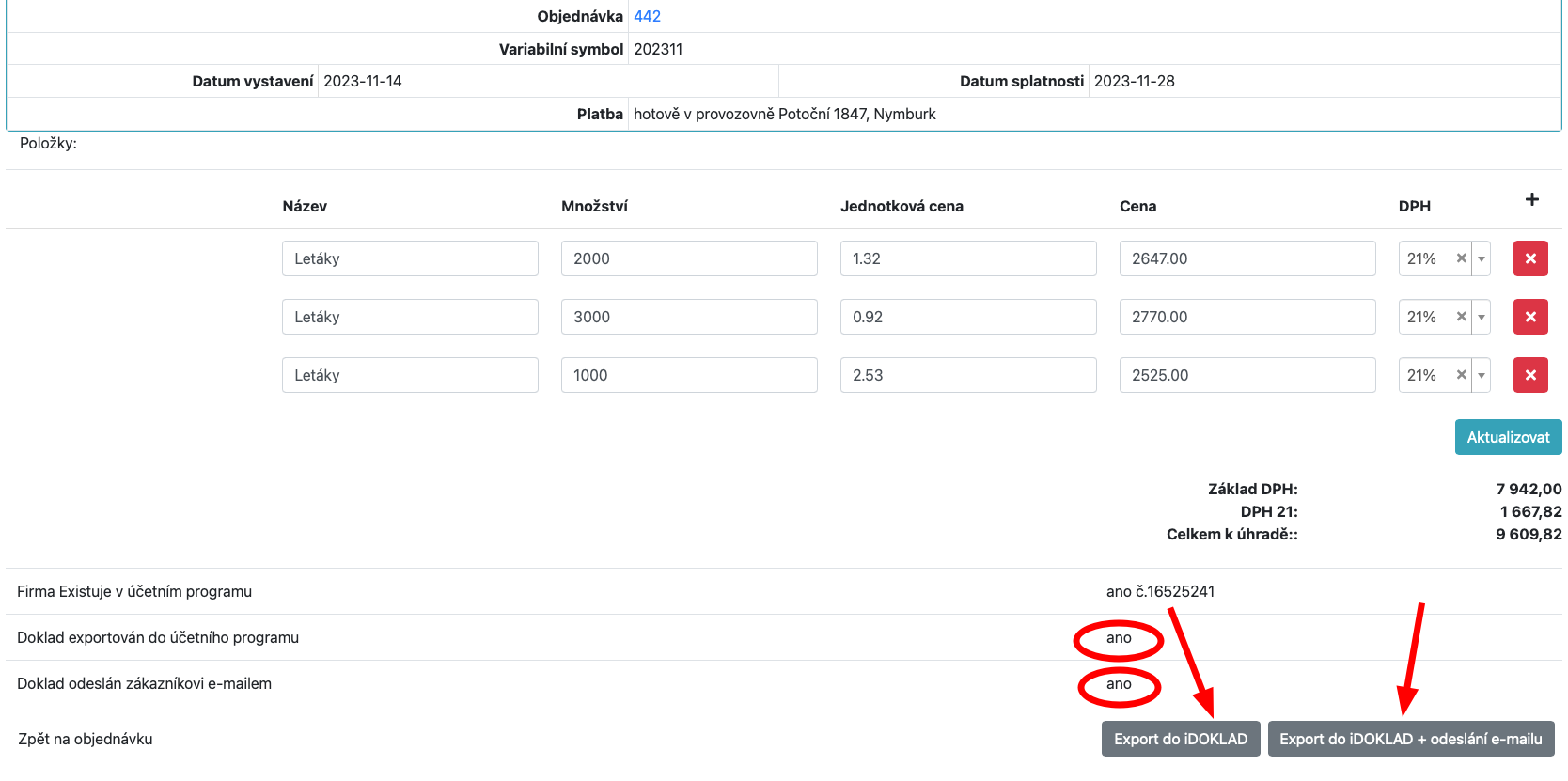Image resolution: width=1568 pixels, height=781 pixels.
Task: Select the name field in the third row
Action: point(409,375)
